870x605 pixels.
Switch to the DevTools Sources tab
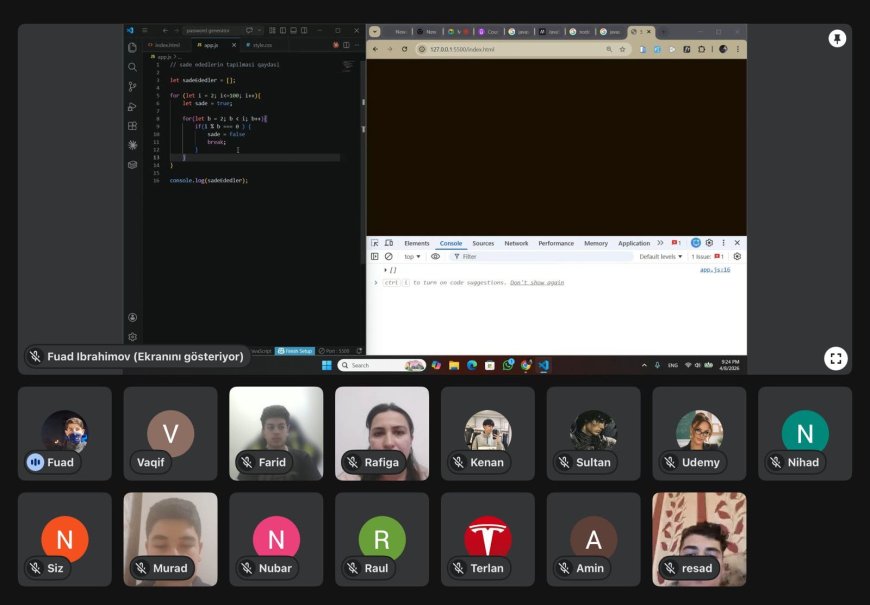483,243
